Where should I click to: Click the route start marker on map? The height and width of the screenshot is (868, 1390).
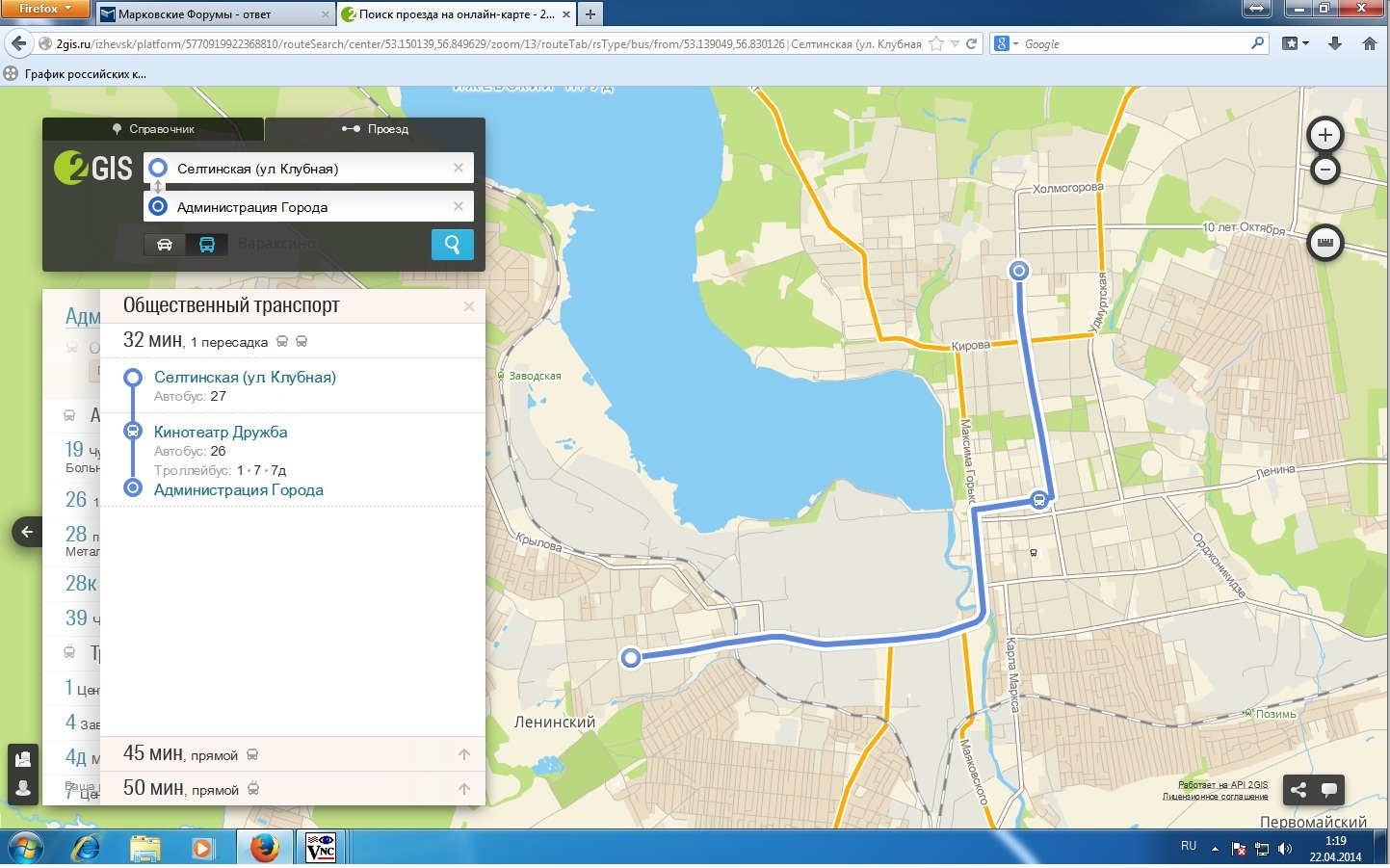pyautogui.click(x=631, y=658)
